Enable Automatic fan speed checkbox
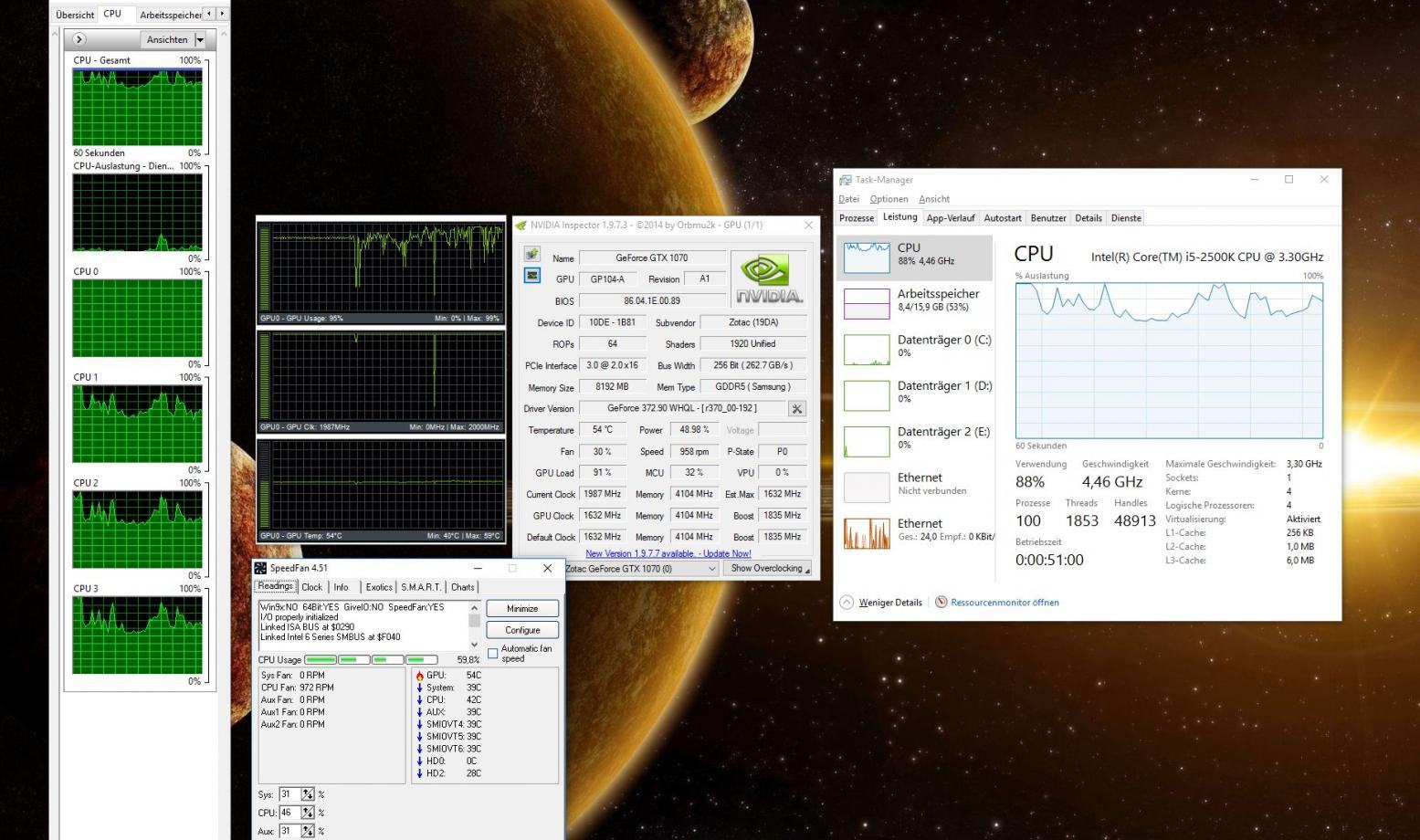Viewport: 1420px width, 840px height. click(493, 654)
